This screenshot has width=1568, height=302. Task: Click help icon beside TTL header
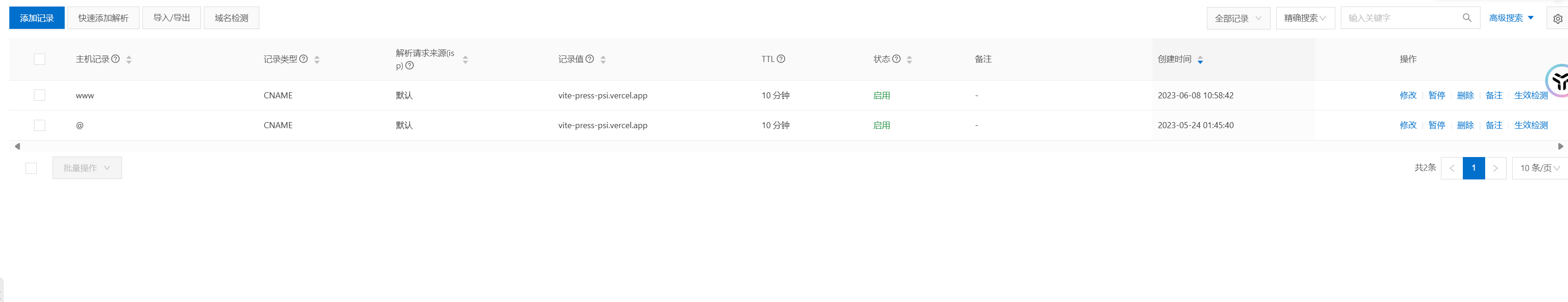(x=781, y=59)
